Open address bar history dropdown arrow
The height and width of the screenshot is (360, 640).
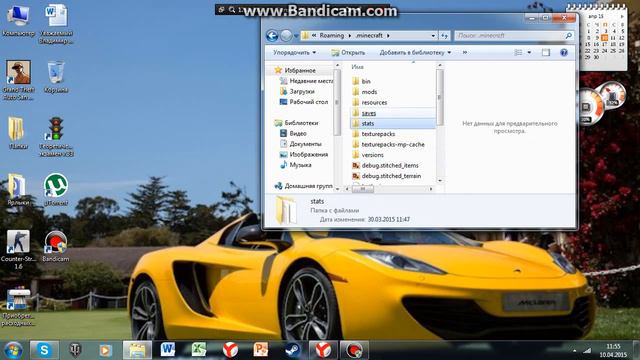433,36
